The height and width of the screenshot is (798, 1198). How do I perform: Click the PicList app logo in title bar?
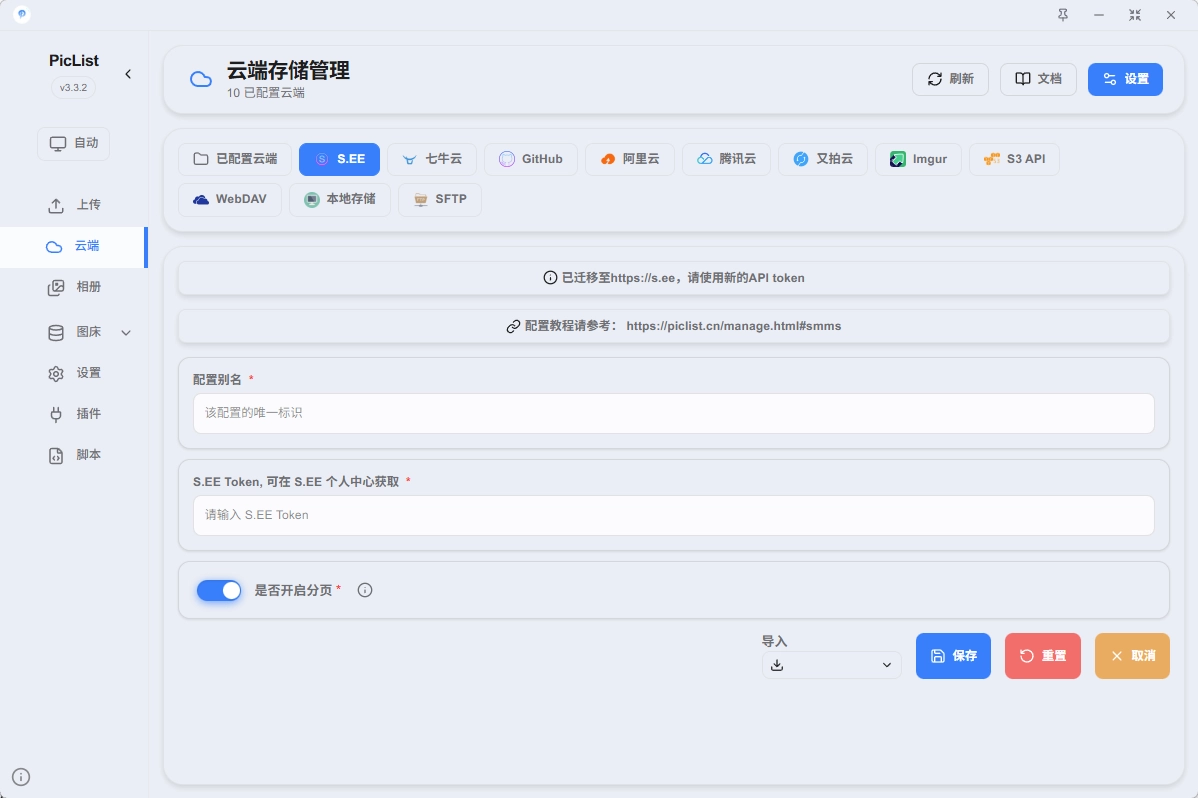(21, 15)
